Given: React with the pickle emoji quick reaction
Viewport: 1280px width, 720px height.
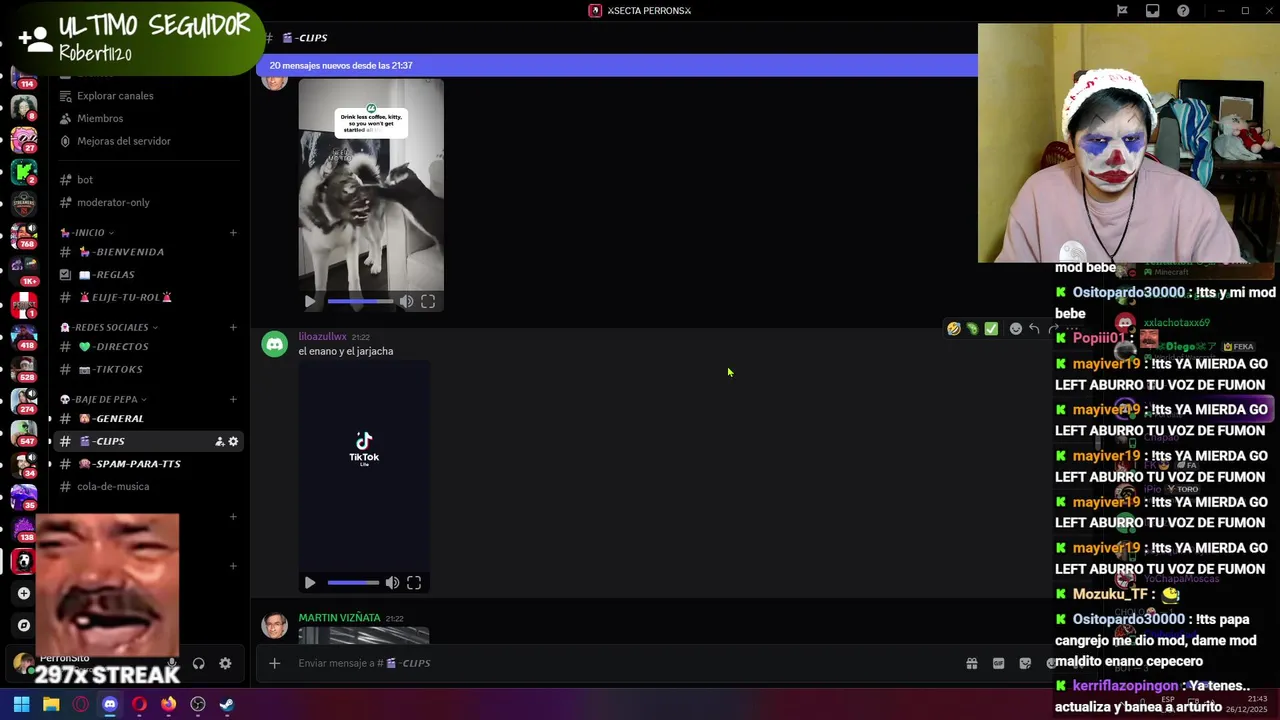Looking at the screenshot, I should coord(972,328).
